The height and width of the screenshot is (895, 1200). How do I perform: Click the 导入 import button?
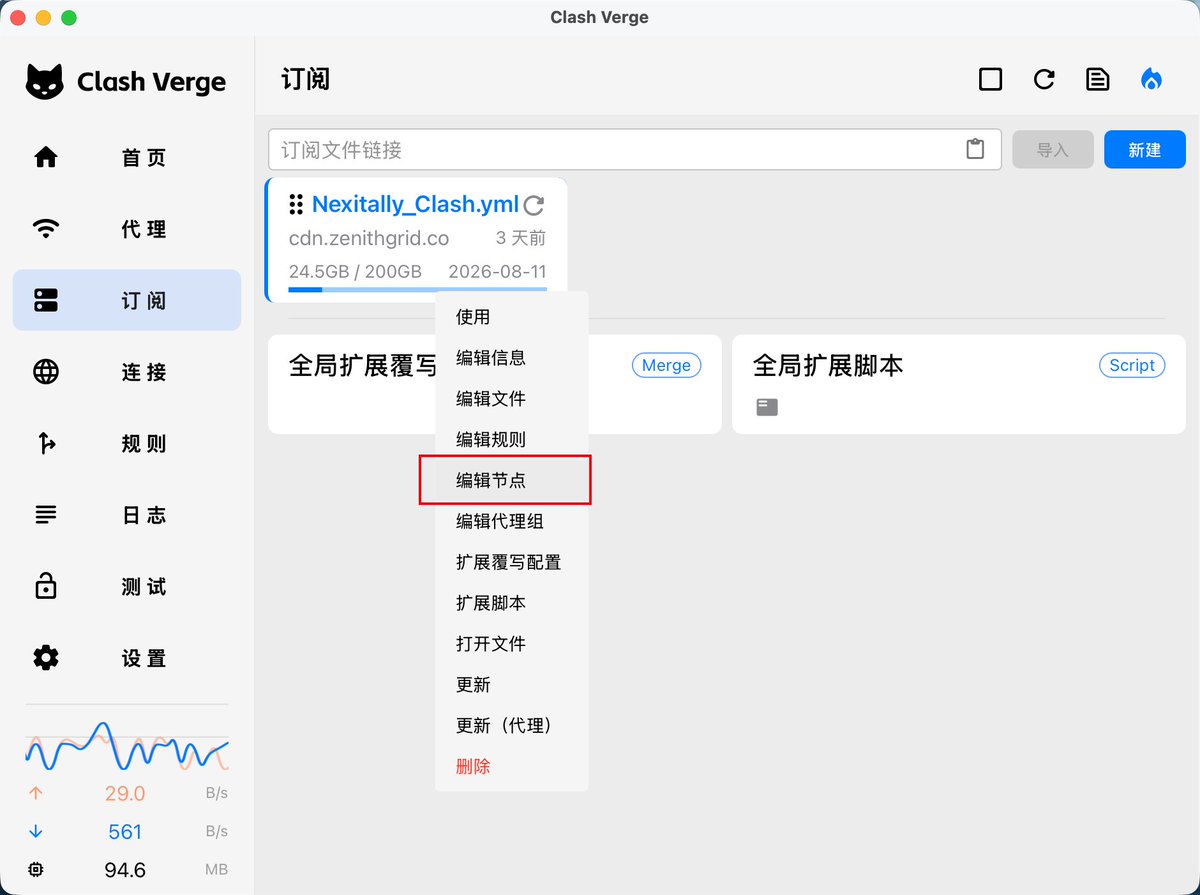1053,149
